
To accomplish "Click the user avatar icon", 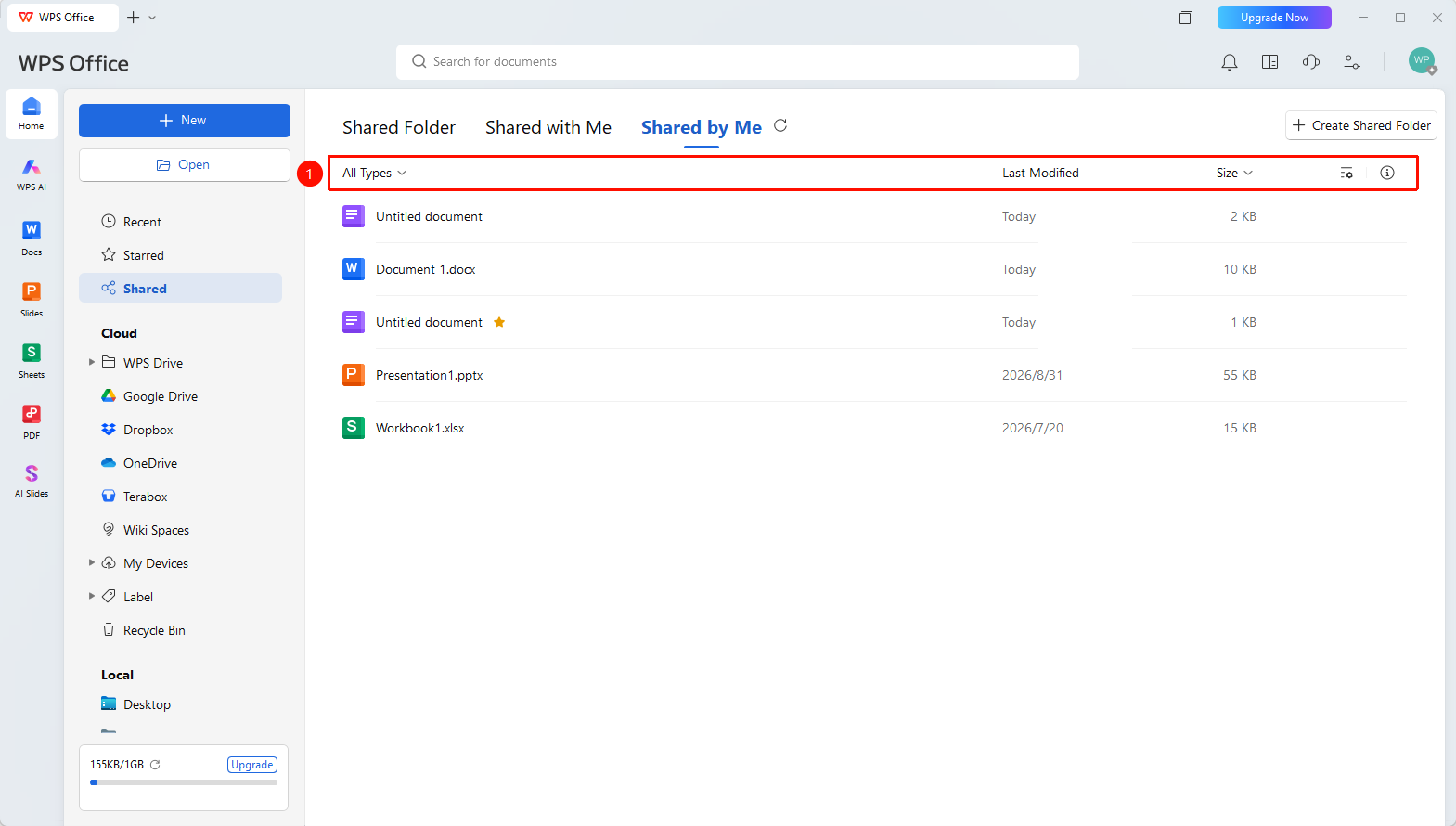I will click(x=1422, y=61).
